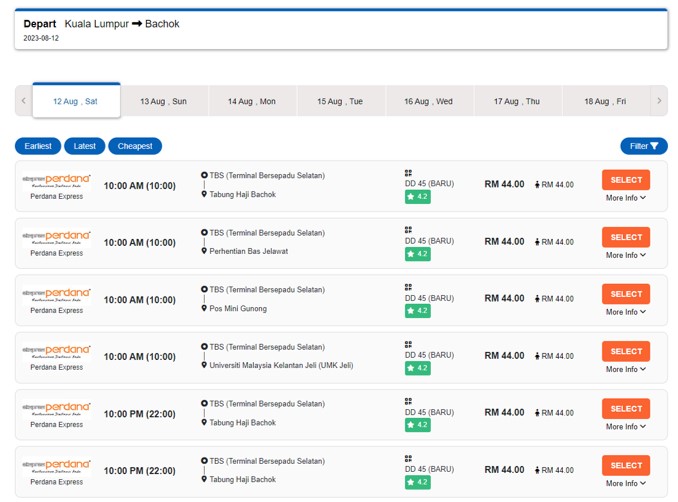The image size is (678, 502).
Task: Open the Filter options
Action: pyautogui.click(x=643, y=146)
